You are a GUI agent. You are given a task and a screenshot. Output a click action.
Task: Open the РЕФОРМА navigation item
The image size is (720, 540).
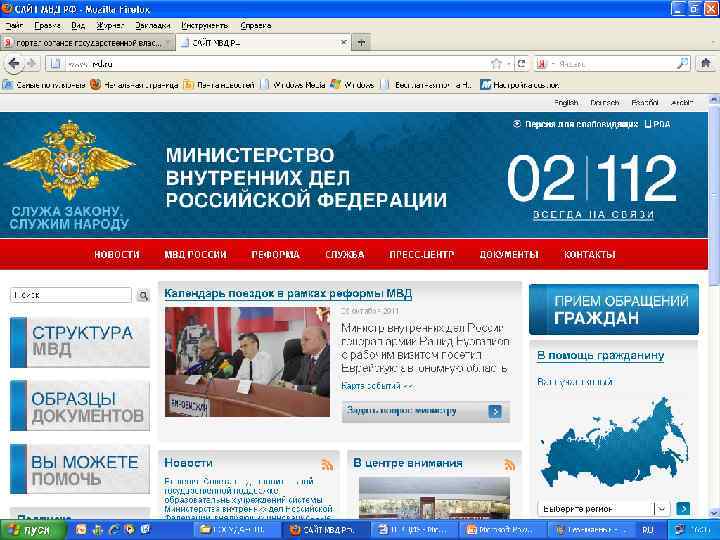[x=276, y=254]
